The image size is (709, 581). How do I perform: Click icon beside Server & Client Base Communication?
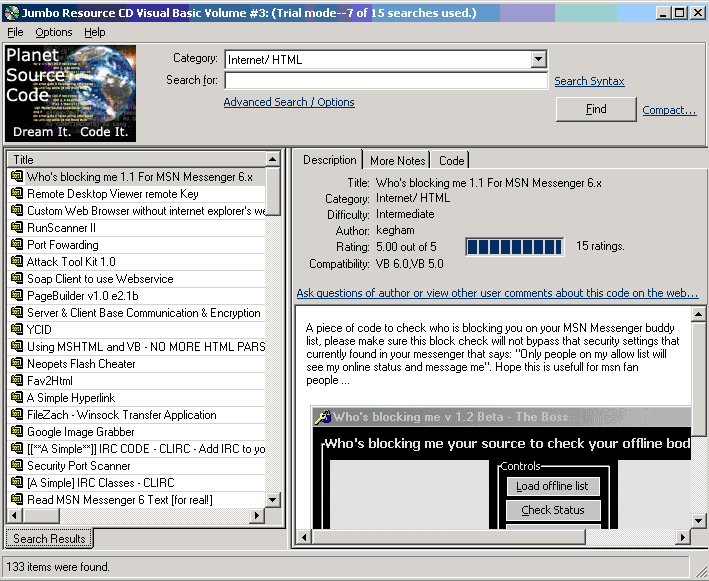pos(17,312)
